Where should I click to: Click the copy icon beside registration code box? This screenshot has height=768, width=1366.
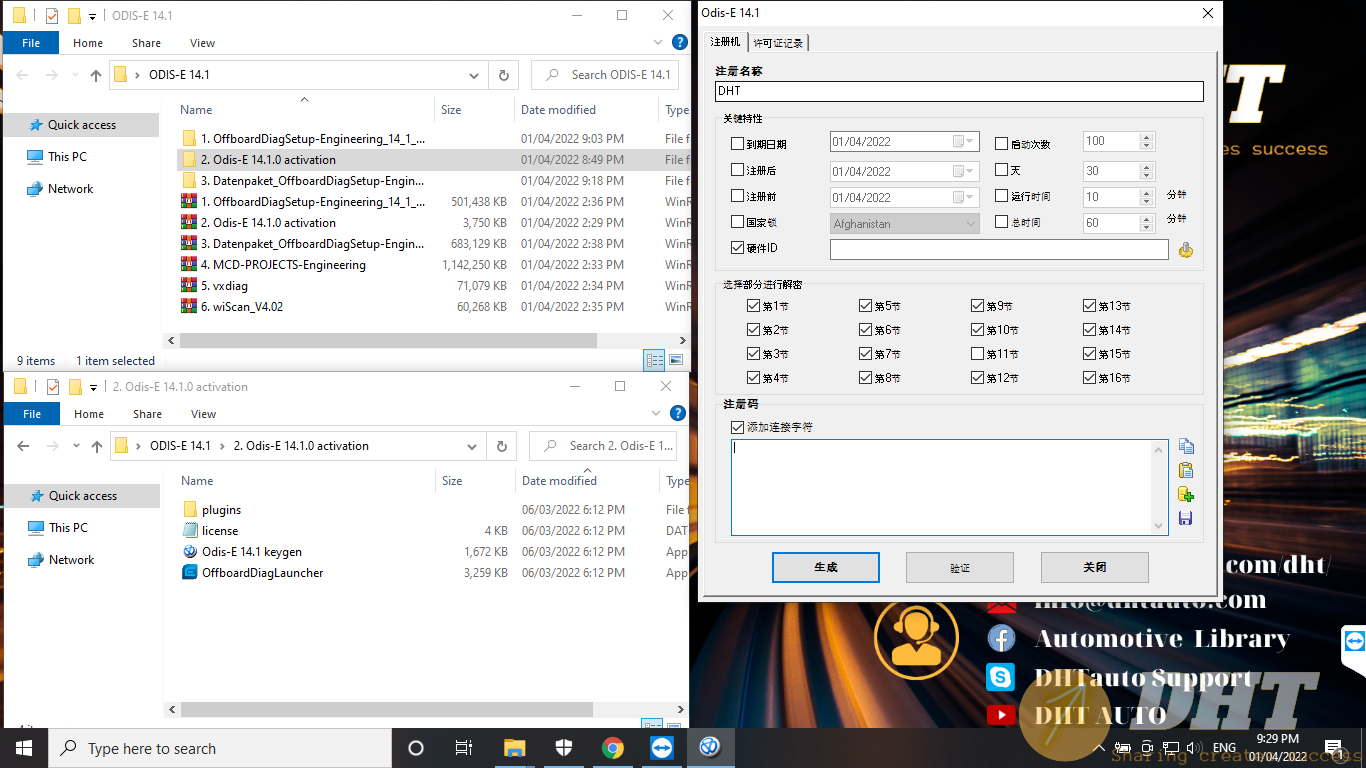1186,446
